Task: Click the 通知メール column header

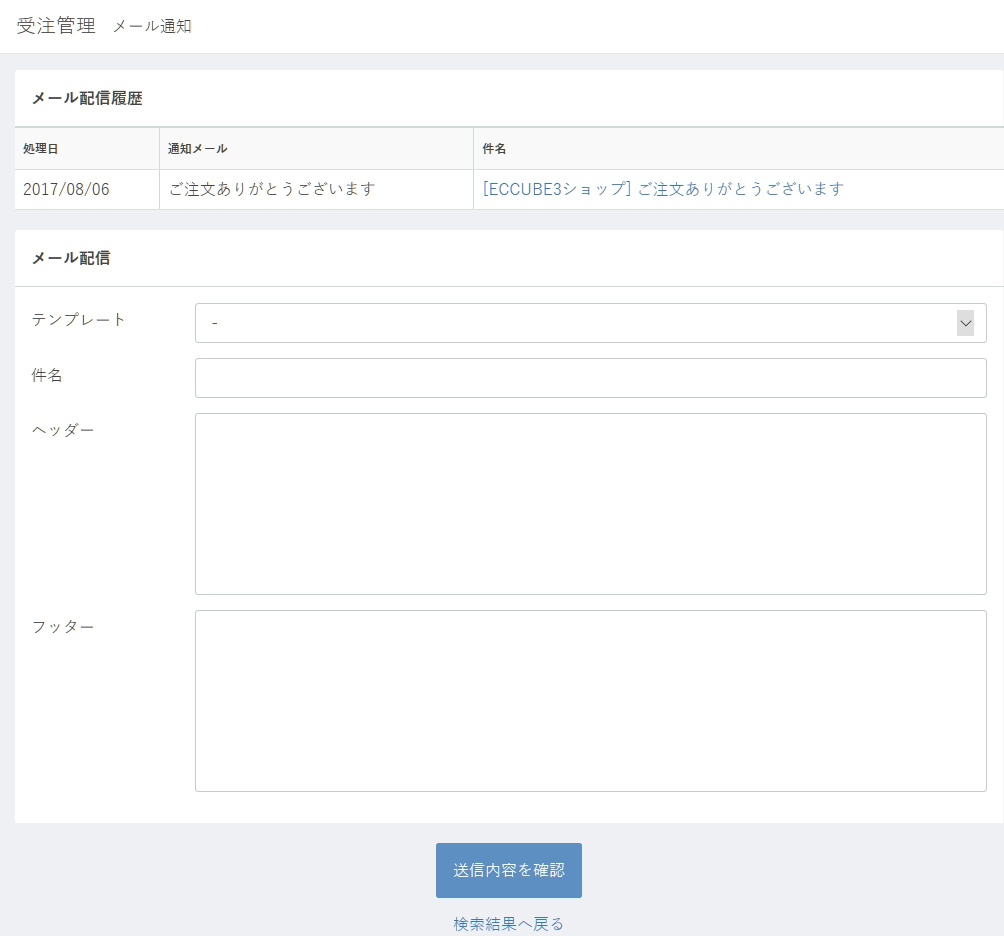Action: [x=198, y=149]
